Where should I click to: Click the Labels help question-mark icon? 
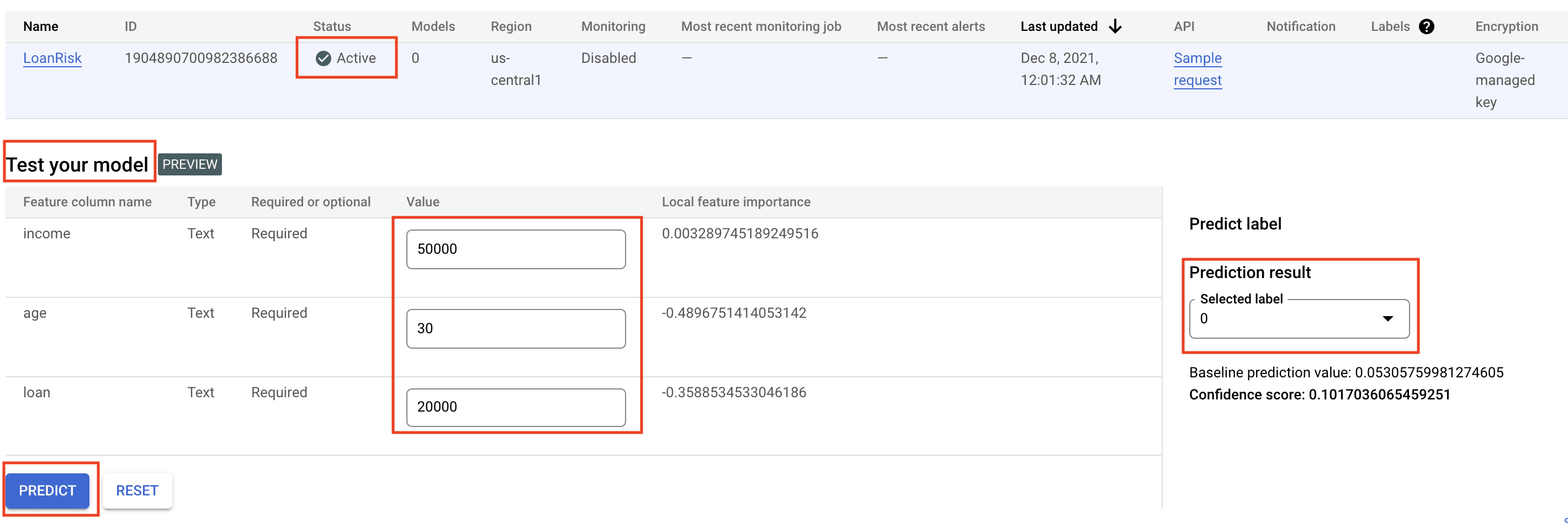point(1426,27)
